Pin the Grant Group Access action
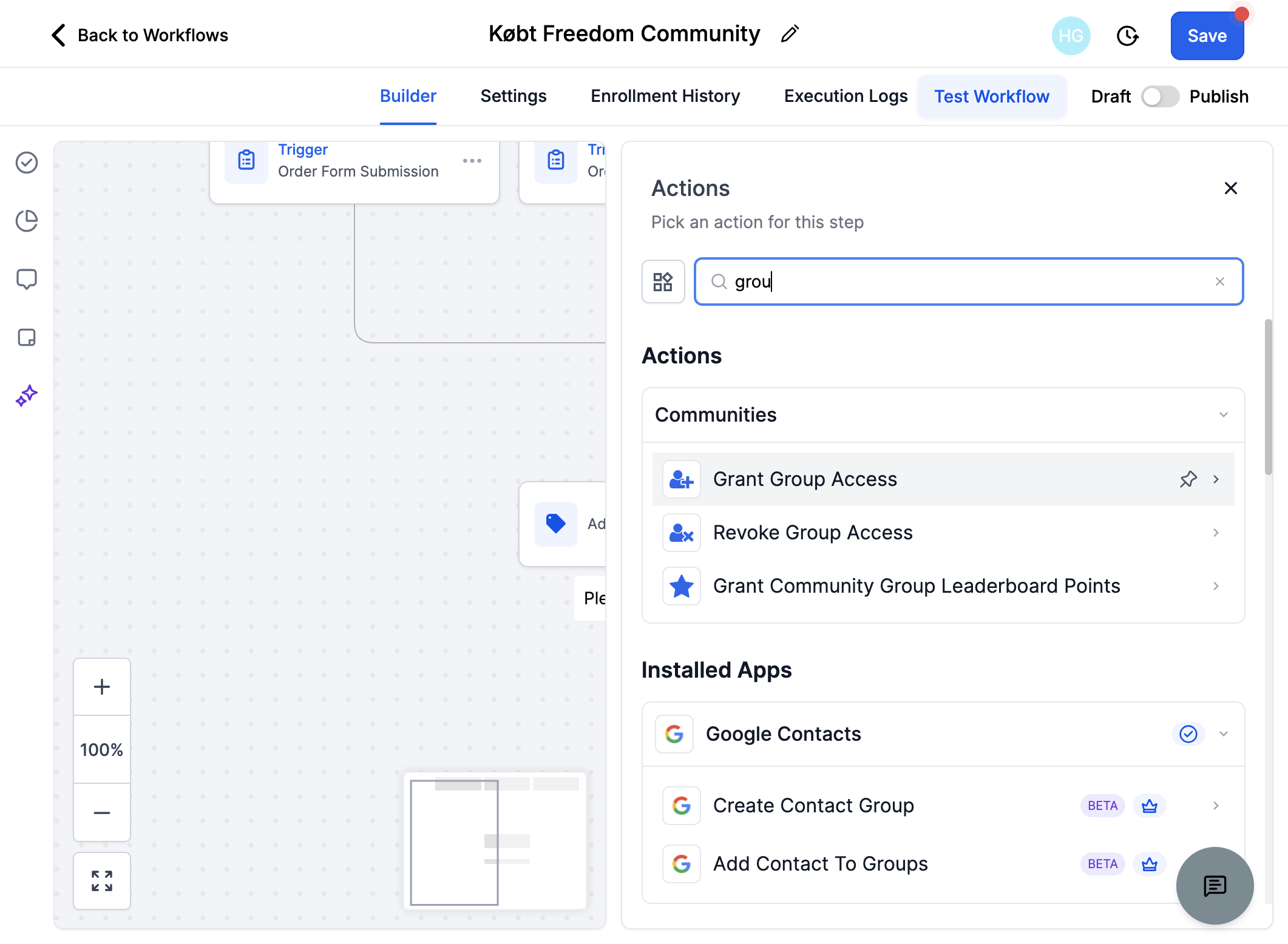1288x944 pixels. tap(1188, 479)
